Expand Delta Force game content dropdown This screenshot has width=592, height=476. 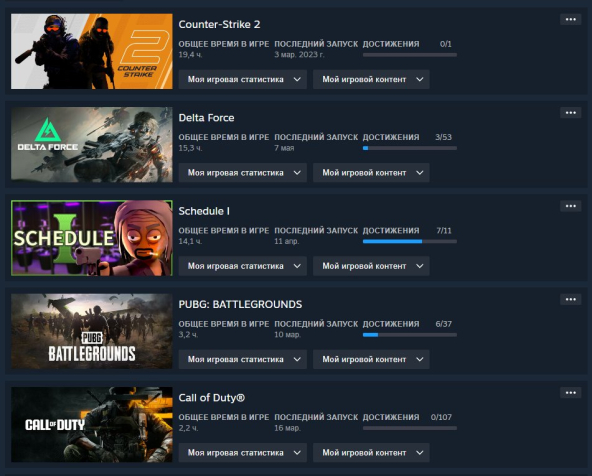click(x=371, y=173)
